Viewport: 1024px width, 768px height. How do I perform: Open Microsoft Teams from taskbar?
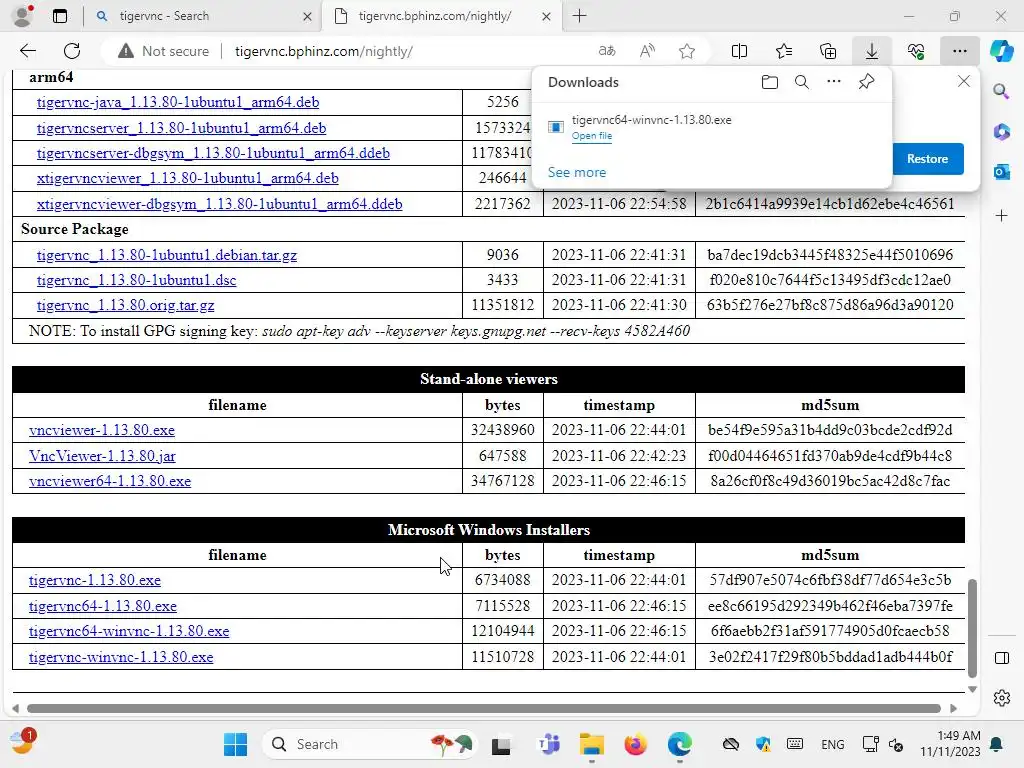point(549,744)
